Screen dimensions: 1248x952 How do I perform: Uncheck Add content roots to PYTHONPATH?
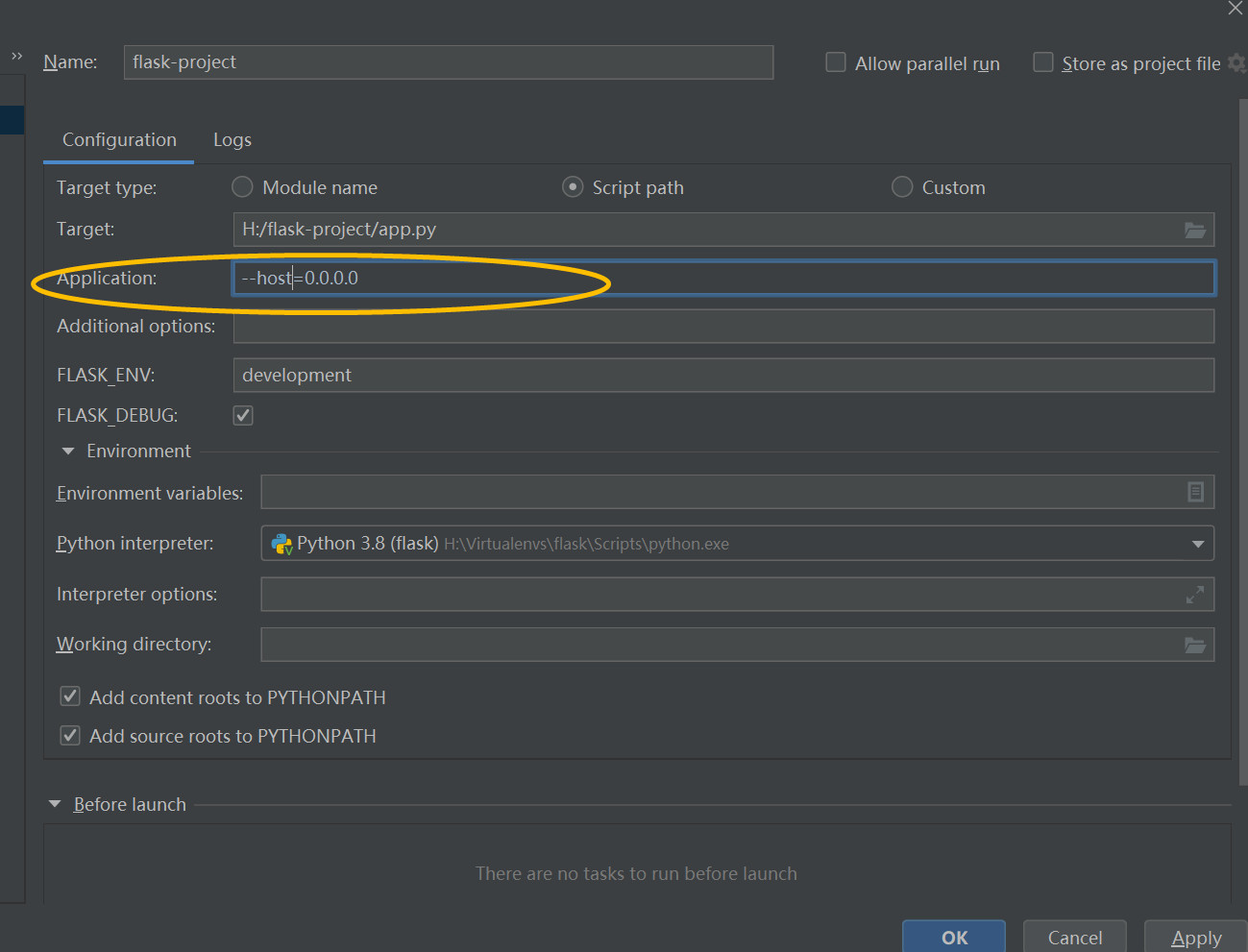[70, 696]
